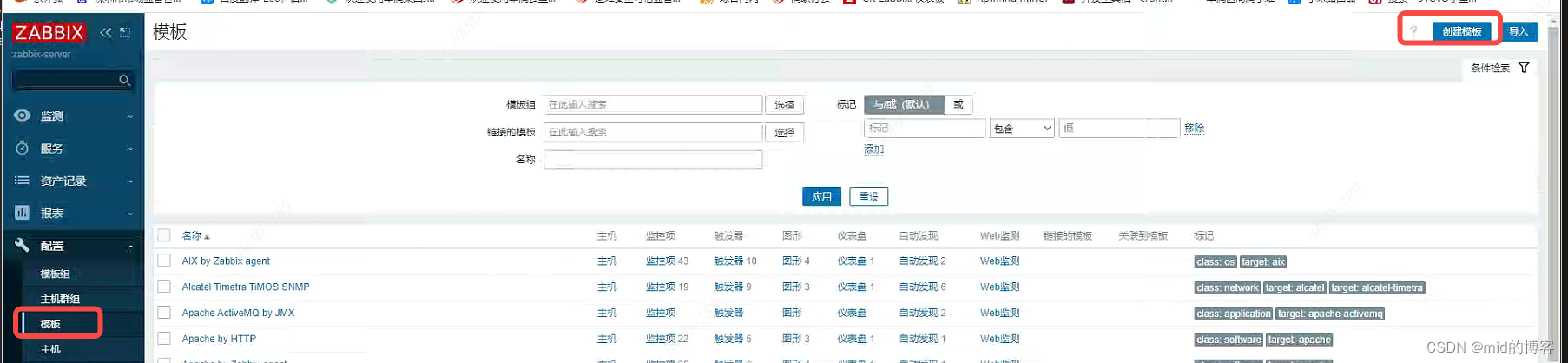
Task: Open the Apache ActiveMQ by JMX template
Action: 238,313
